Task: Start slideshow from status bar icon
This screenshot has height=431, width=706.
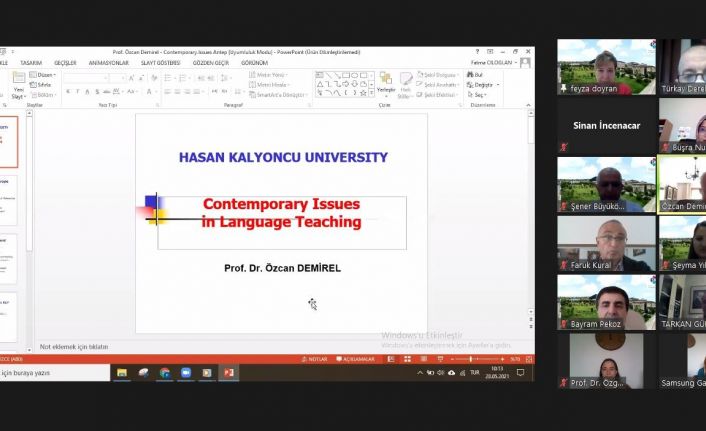Action: (440, 359)
